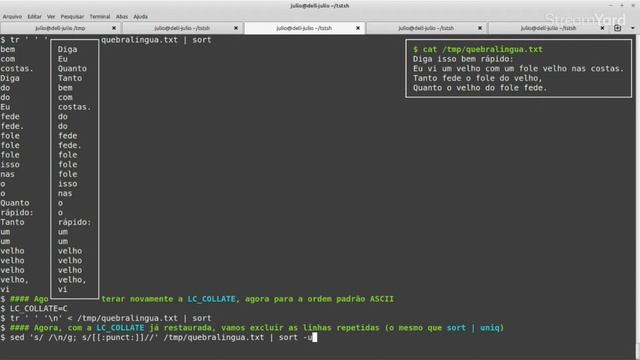Viewport: 640px width, 360px height.
Task: Click the word 'costas.' in the boxed column
Action: tap(74, 107)
